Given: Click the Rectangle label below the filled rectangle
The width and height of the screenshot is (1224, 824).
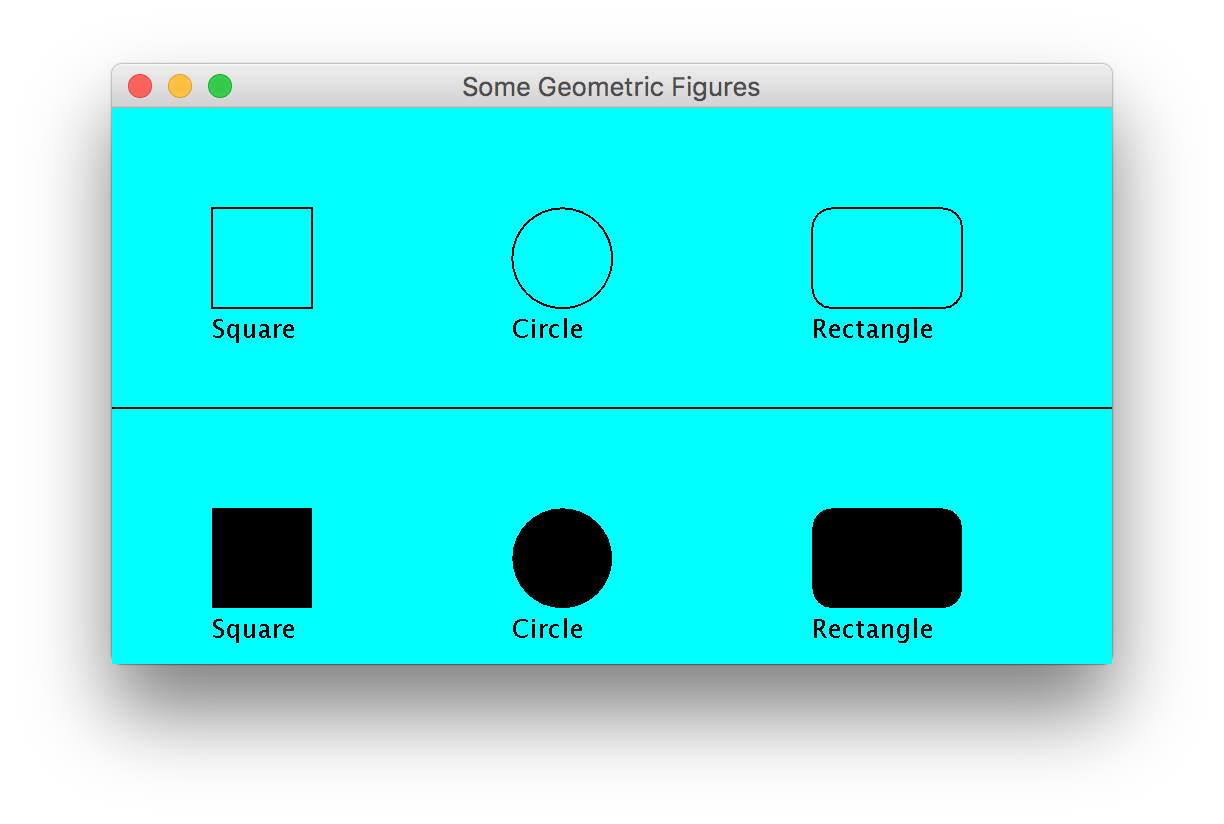Looking at the screenshot, I should [872, 630].
